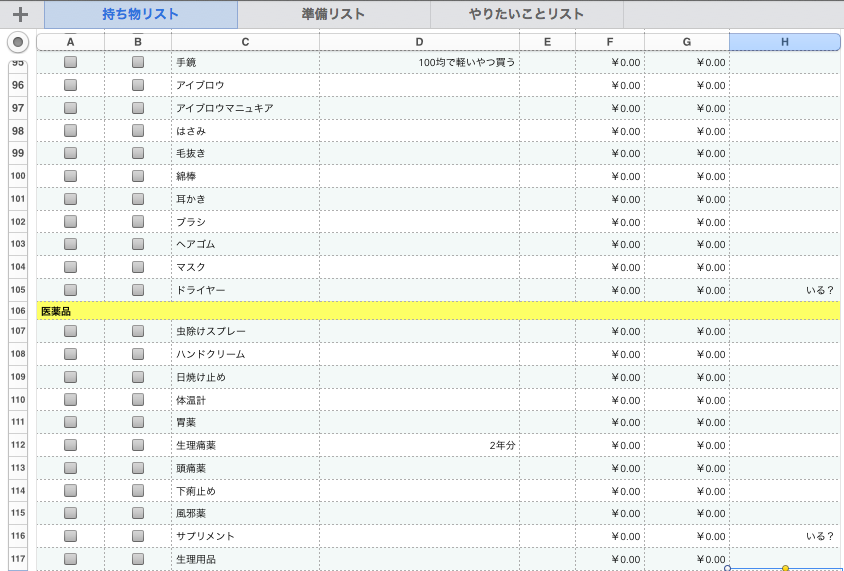
Task: Check column B checkbox for サプリメント row
Action: pos(138,536)
